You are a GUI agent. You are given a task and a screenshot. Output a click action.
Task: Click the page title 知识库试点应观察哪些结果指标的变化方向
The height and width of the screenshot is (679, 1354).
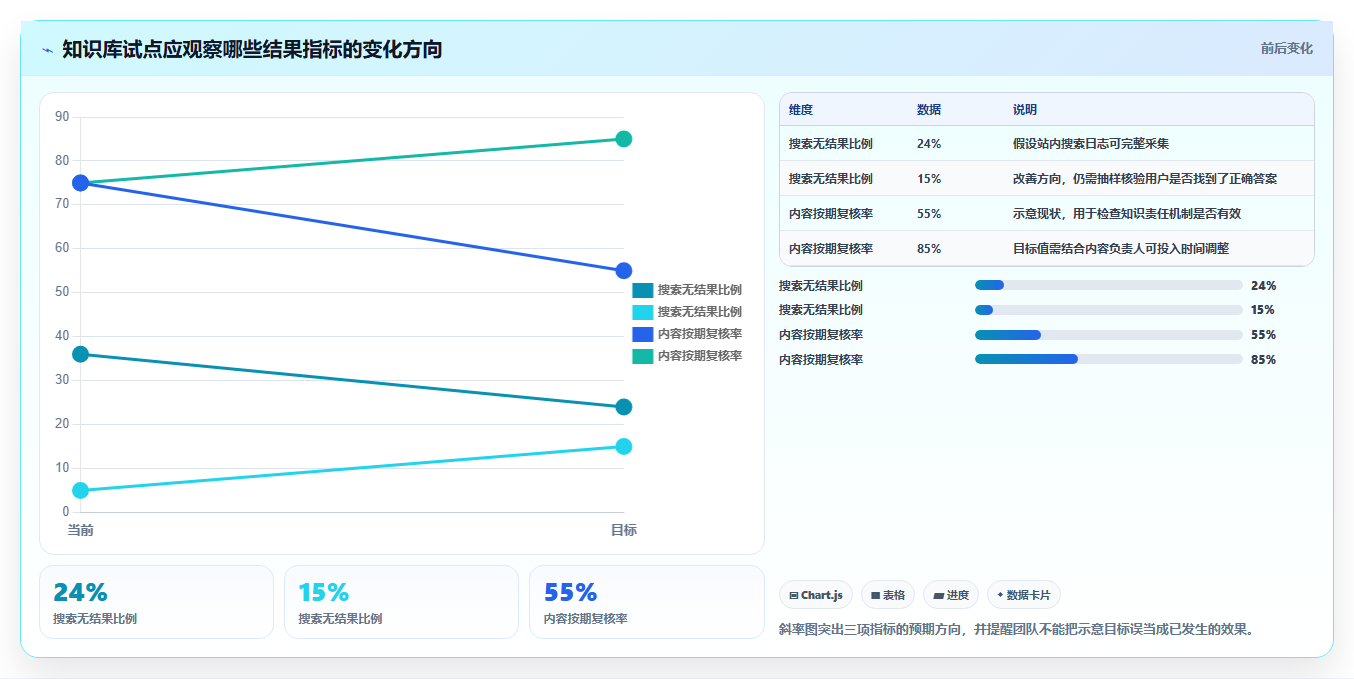(252, 49)
